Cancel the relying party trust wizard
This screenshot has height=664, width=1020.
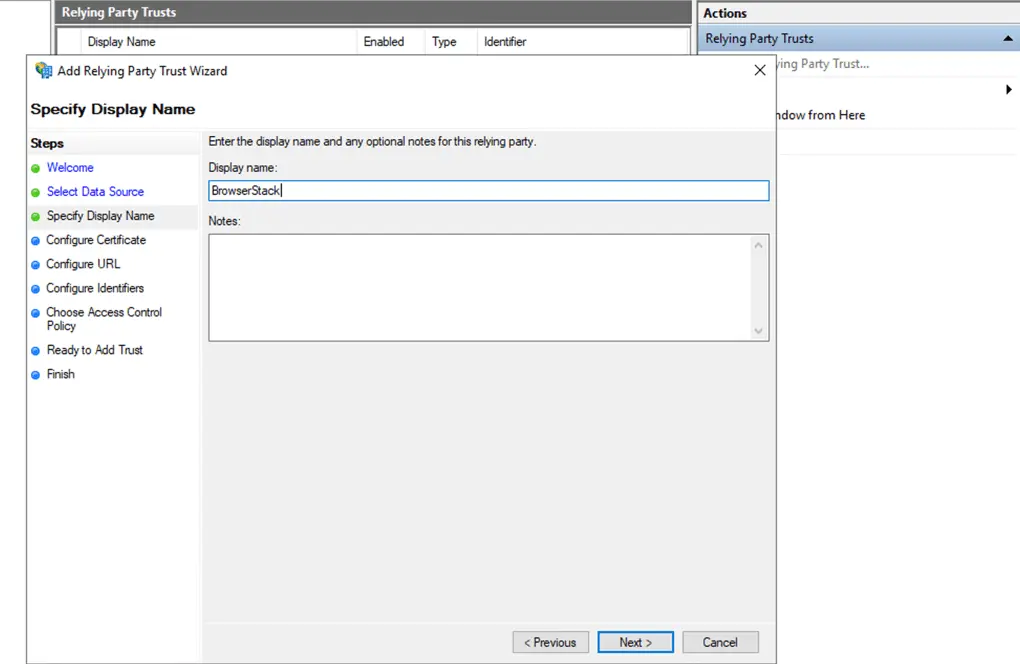point(720,642)
